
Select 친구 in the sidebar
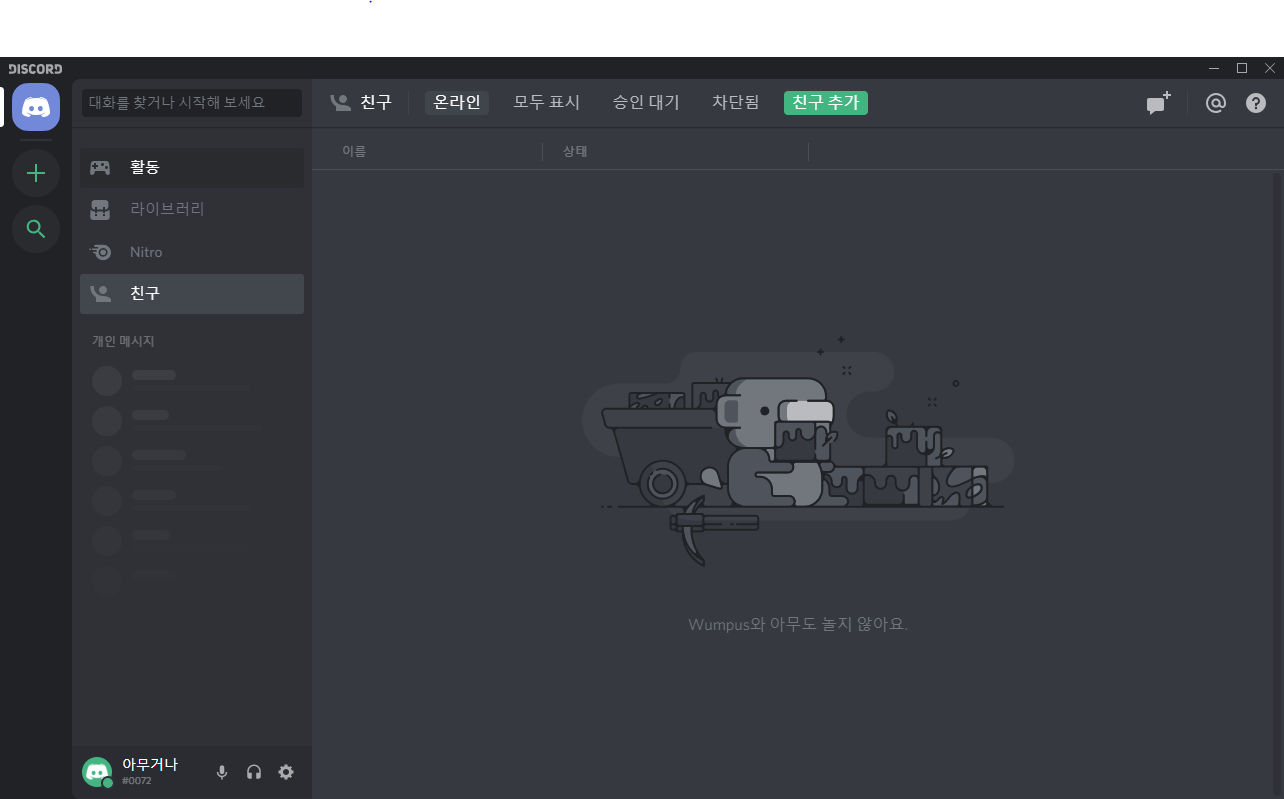[x=192, y=293]
